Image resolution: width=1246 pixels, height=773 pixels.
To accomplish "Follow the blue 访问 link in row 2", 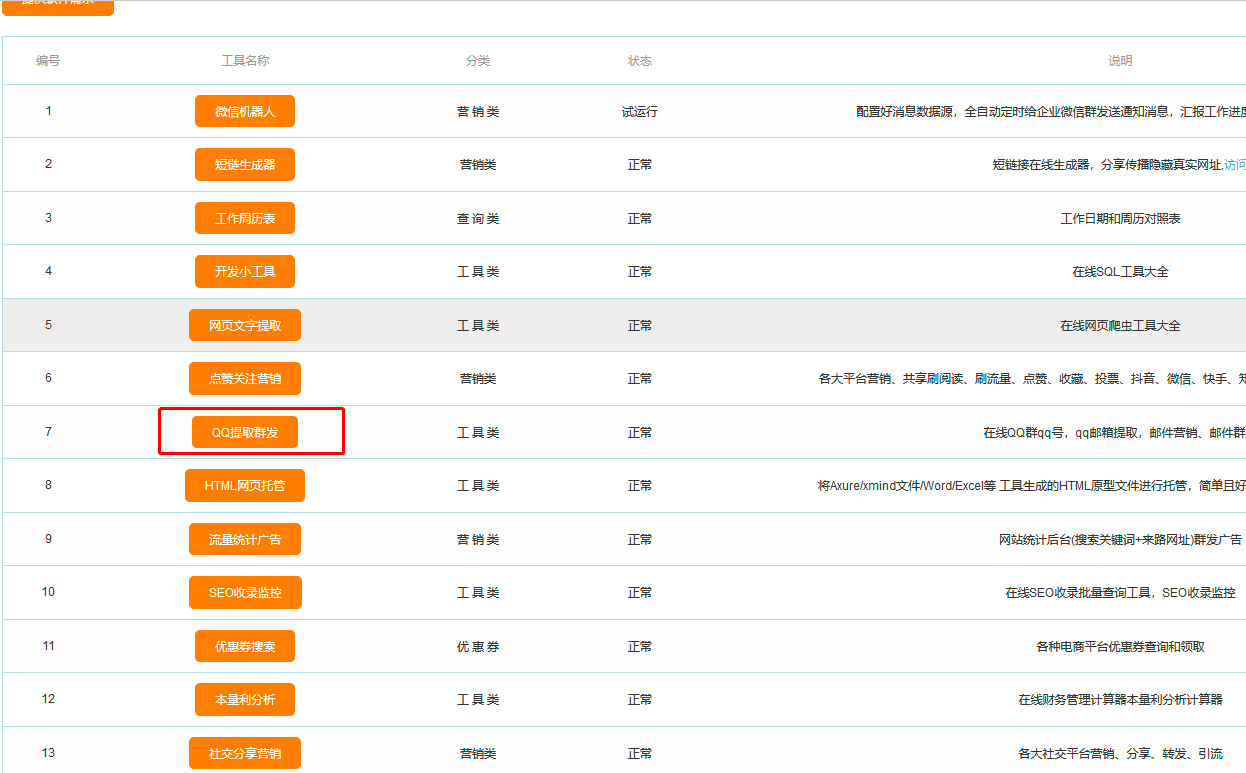I will (1235, 165).
